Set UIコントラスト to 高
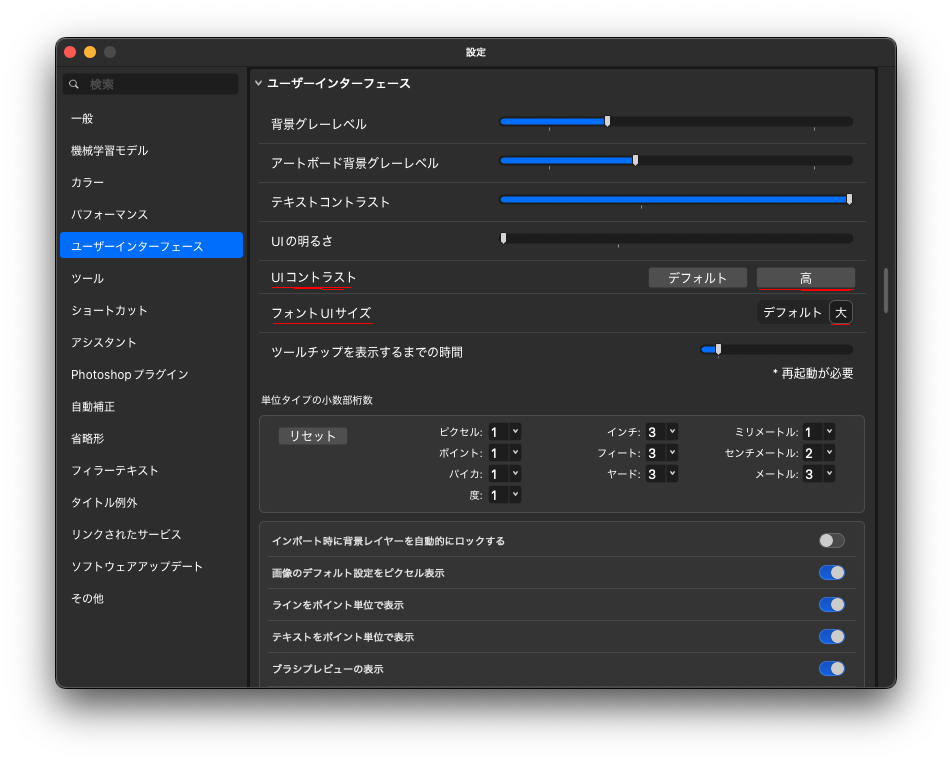This screenshot has height=762, width=952. click(805, 278)
